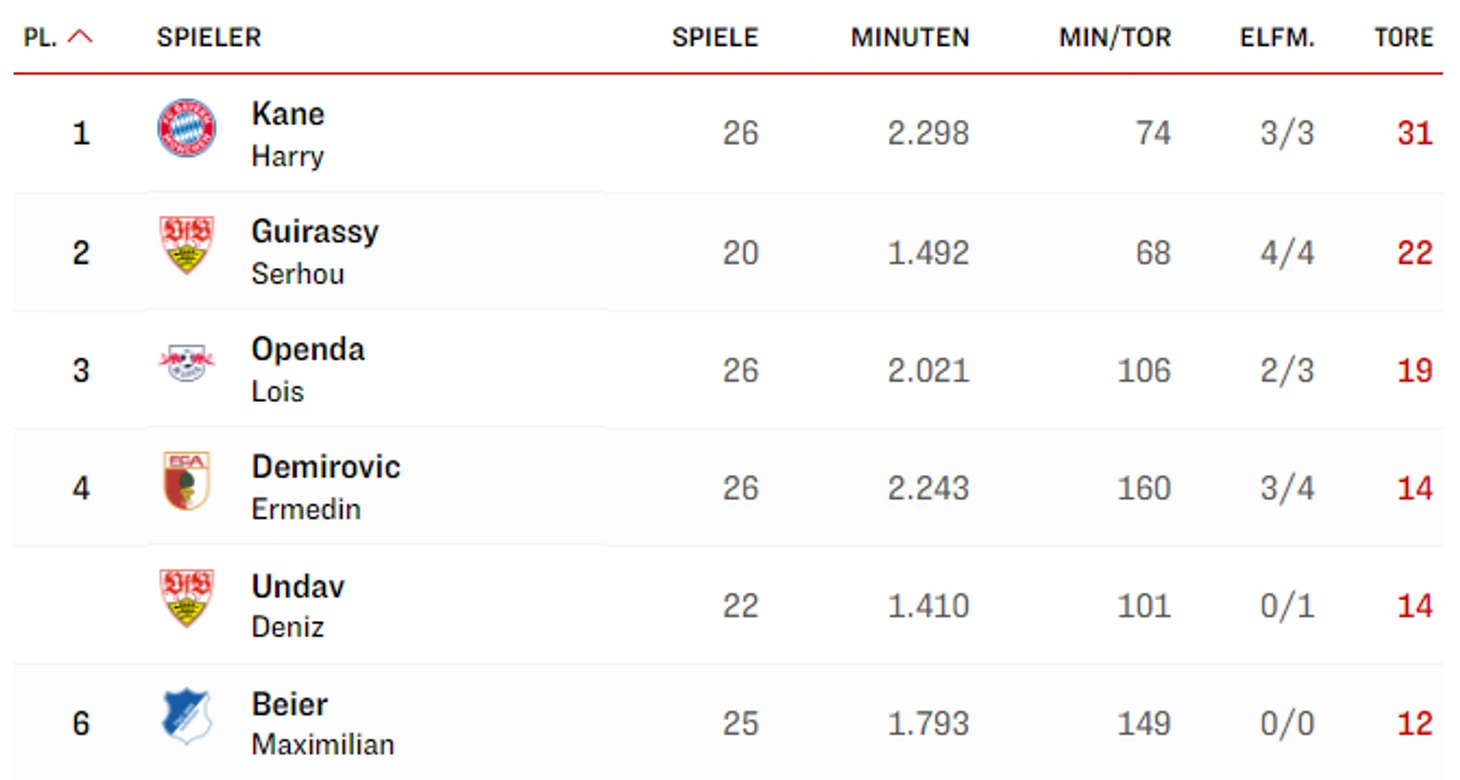Click the VfB Stuttgart crest beside Undav
Image resolution: width=1460 pixels, height=780 pixels.
[x=187, y=598]
